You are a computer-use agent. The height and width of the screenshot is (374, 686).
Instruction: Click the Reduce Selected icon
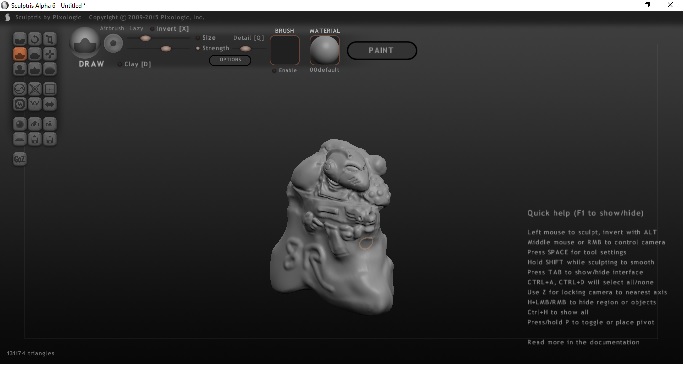click(x=35, y=89)
